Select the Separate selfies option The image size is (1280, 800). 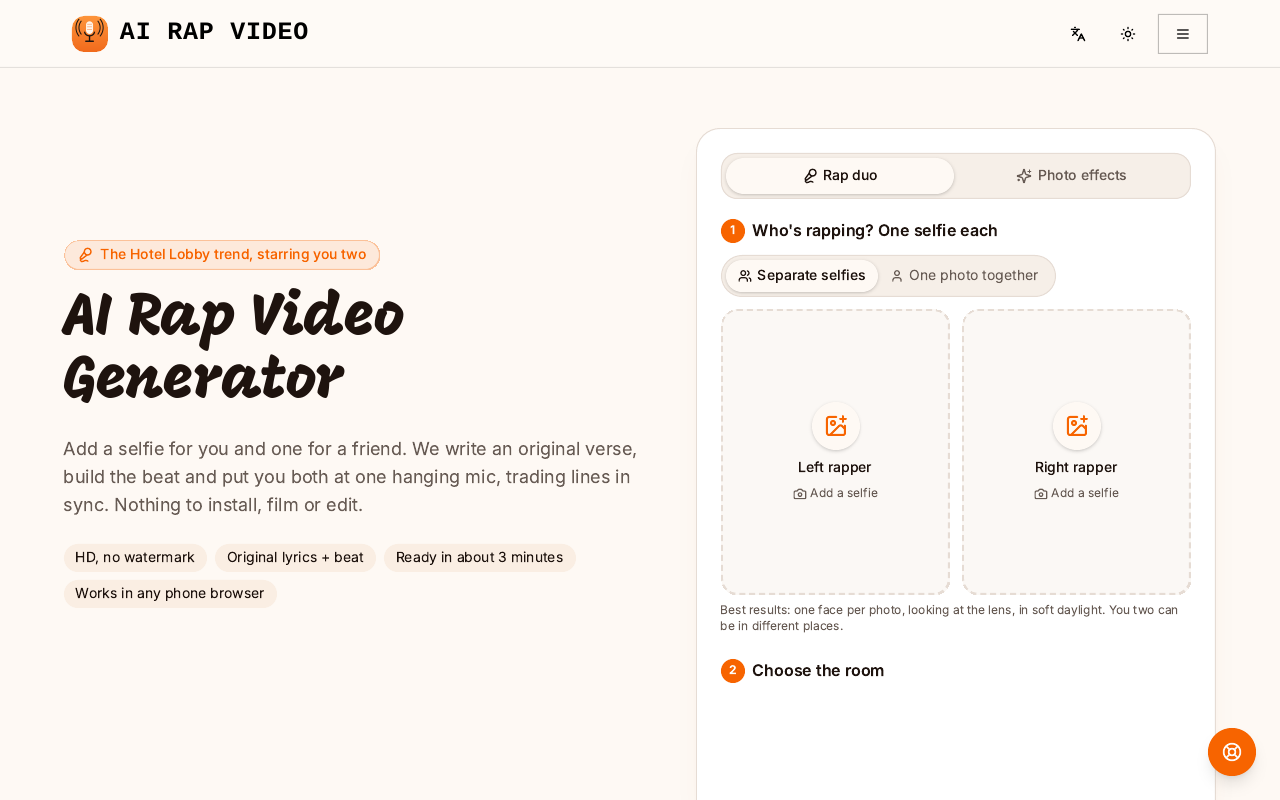pyautogui.click(x=802, y=276)
